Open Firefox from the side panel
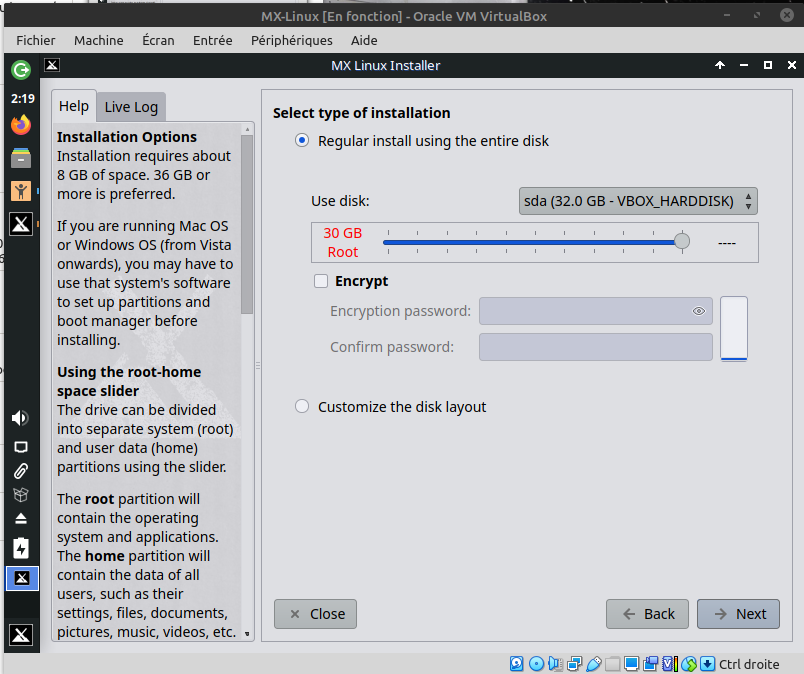Screen dimensions: 804x674 [x=21, y=125]
